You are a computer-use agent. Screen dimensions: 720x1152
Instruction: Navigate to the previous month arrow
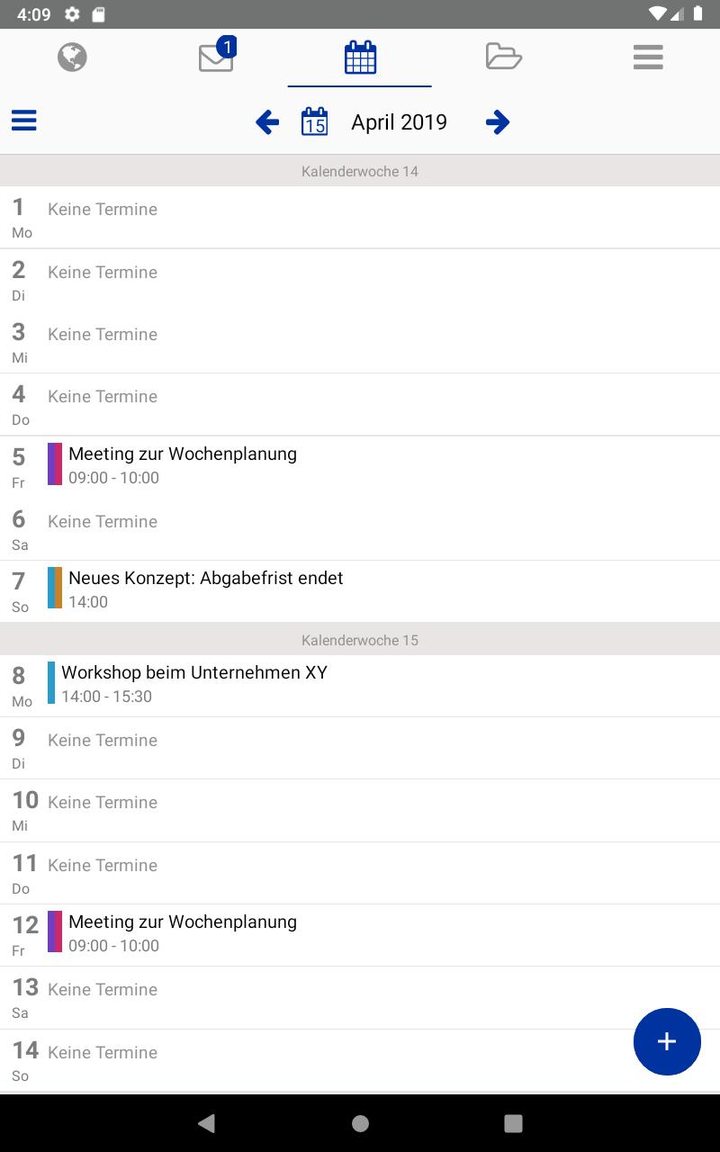click(266, 121)
